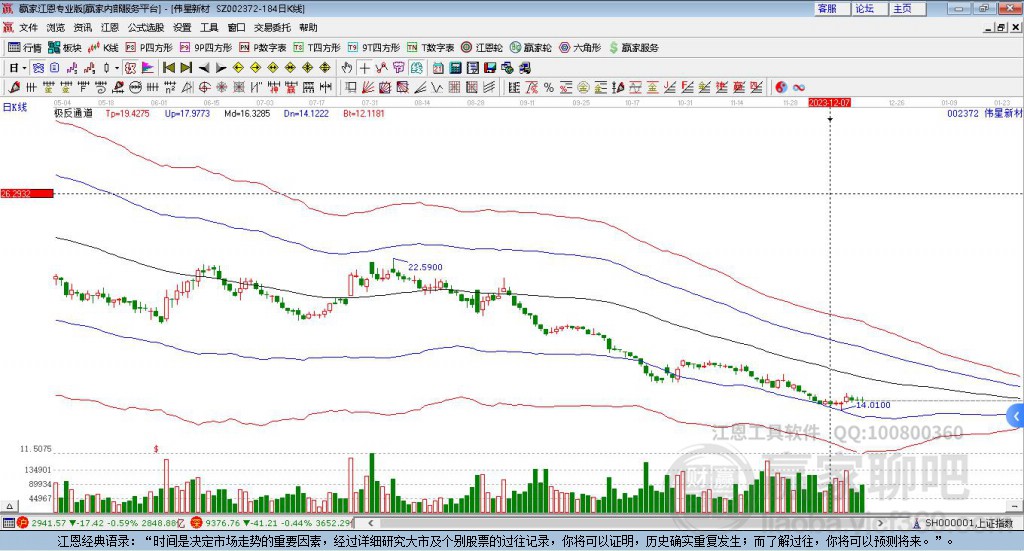Toggle the crosshair cursor tool
The width and height of the screenshot is (1024, 551).
coord(365,68)
